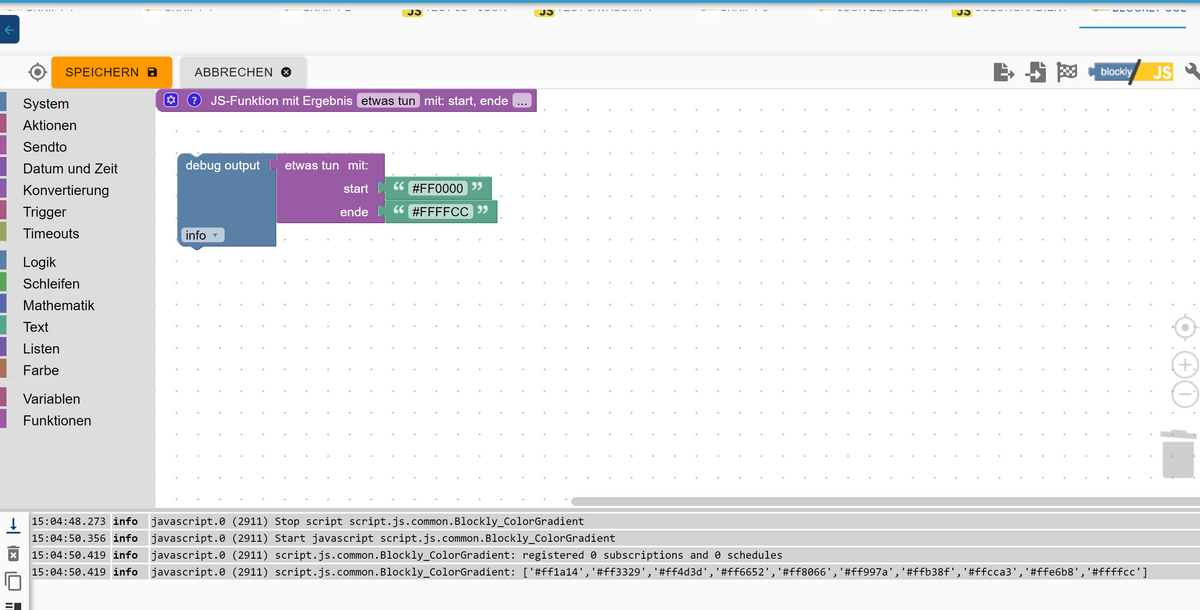1200x610 pixels.
Task: Open the info severity dropdown on debug block
Action: click(x=203, y=235)
